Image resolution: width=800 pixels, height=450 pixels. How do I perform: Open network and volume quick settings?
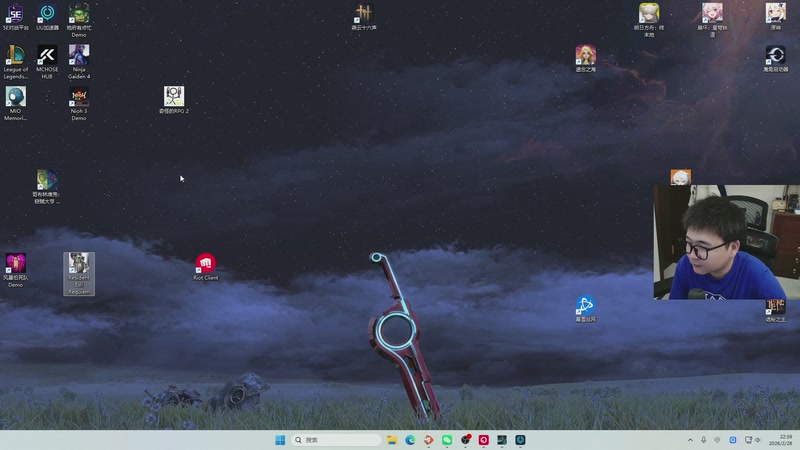point(753,440)
